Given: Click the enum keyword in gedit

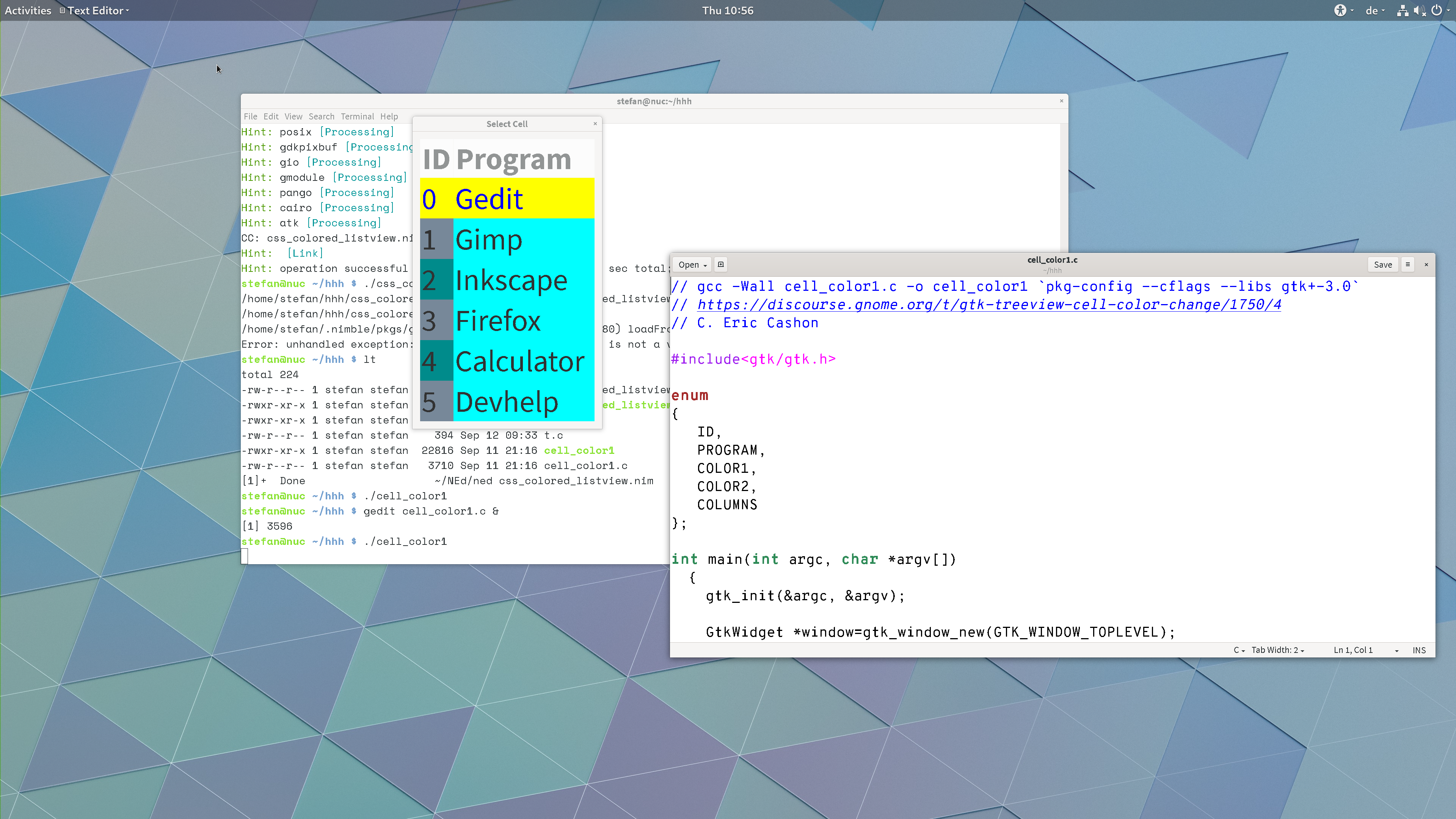Looking at the screenshot, I should click(690, 395).
